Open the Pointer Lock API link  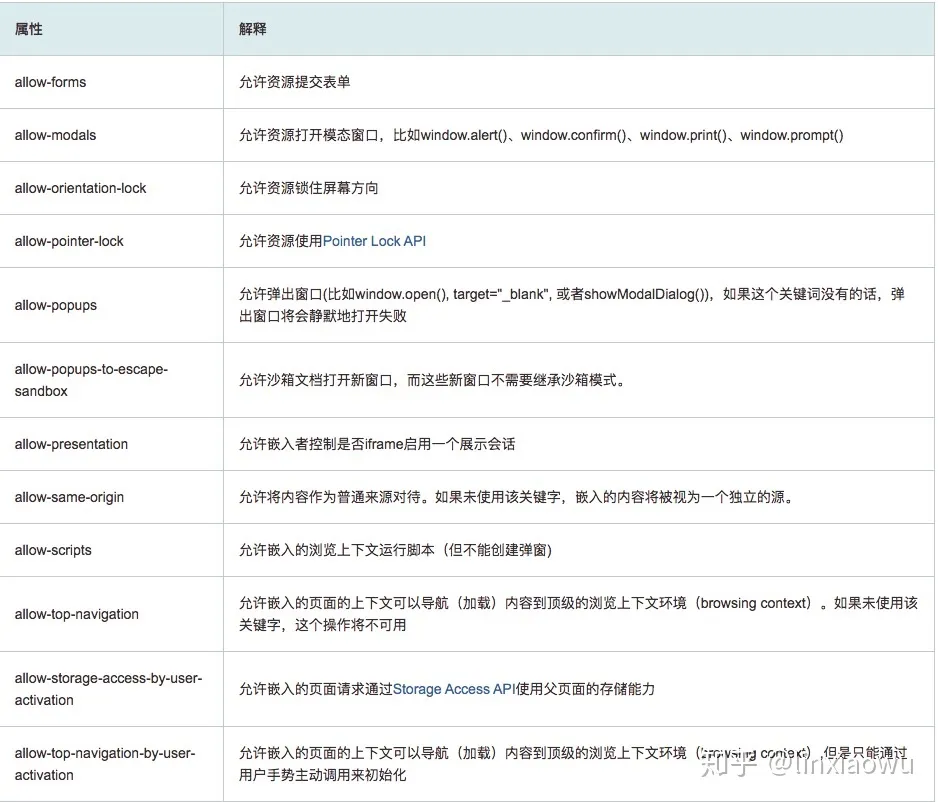(374, 241)
